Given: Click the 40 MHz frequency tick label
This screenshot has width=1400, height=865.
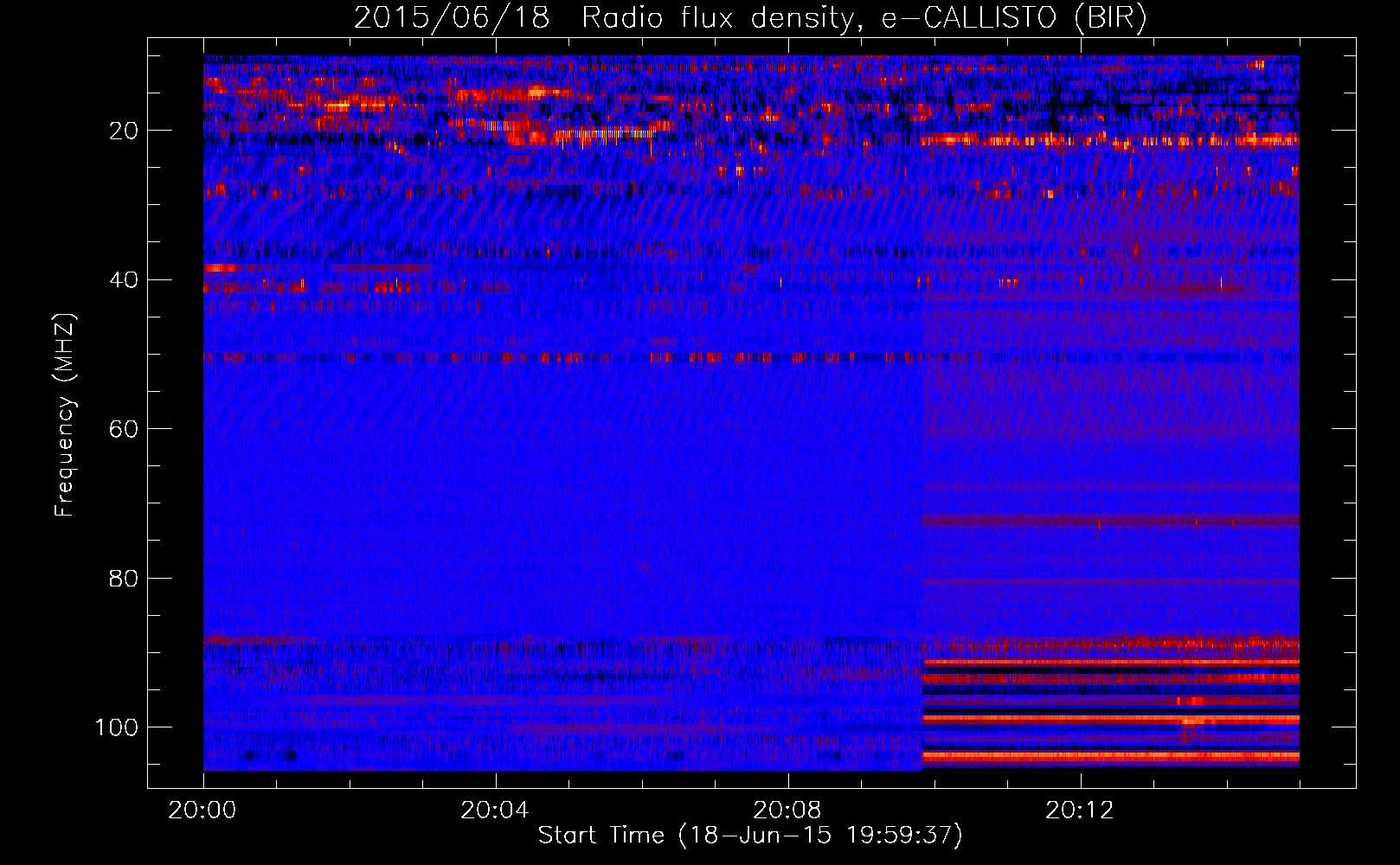Looking at the screenshot, I should tap(125, 280).
